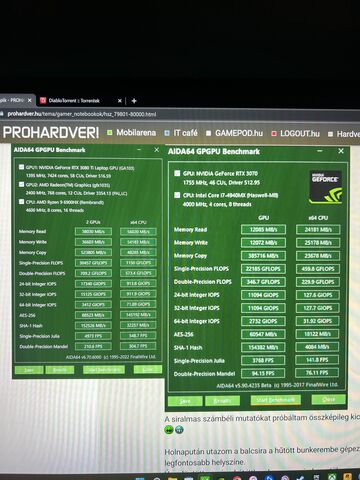
Task: Click Save in the right AIDA64 window
Action: [185, 401]
